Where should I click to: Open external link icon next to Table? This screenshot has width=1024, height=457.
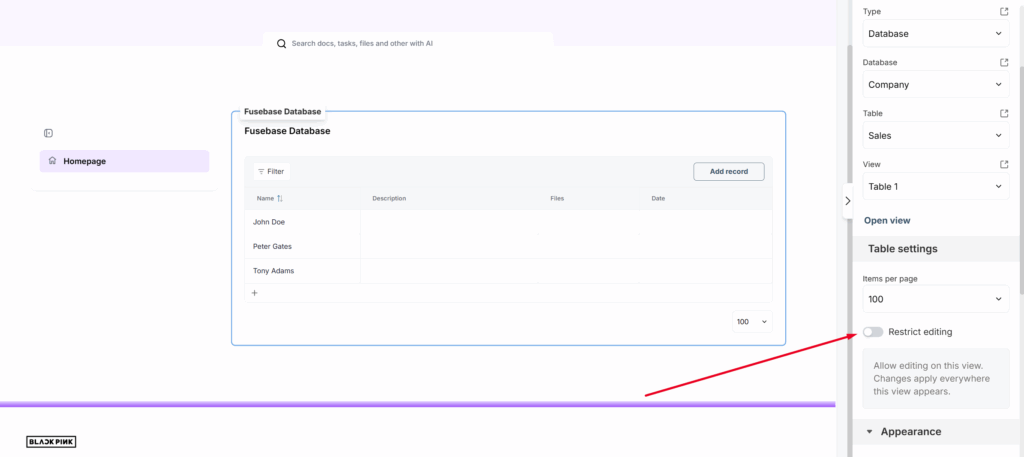tap(1004, 113)
